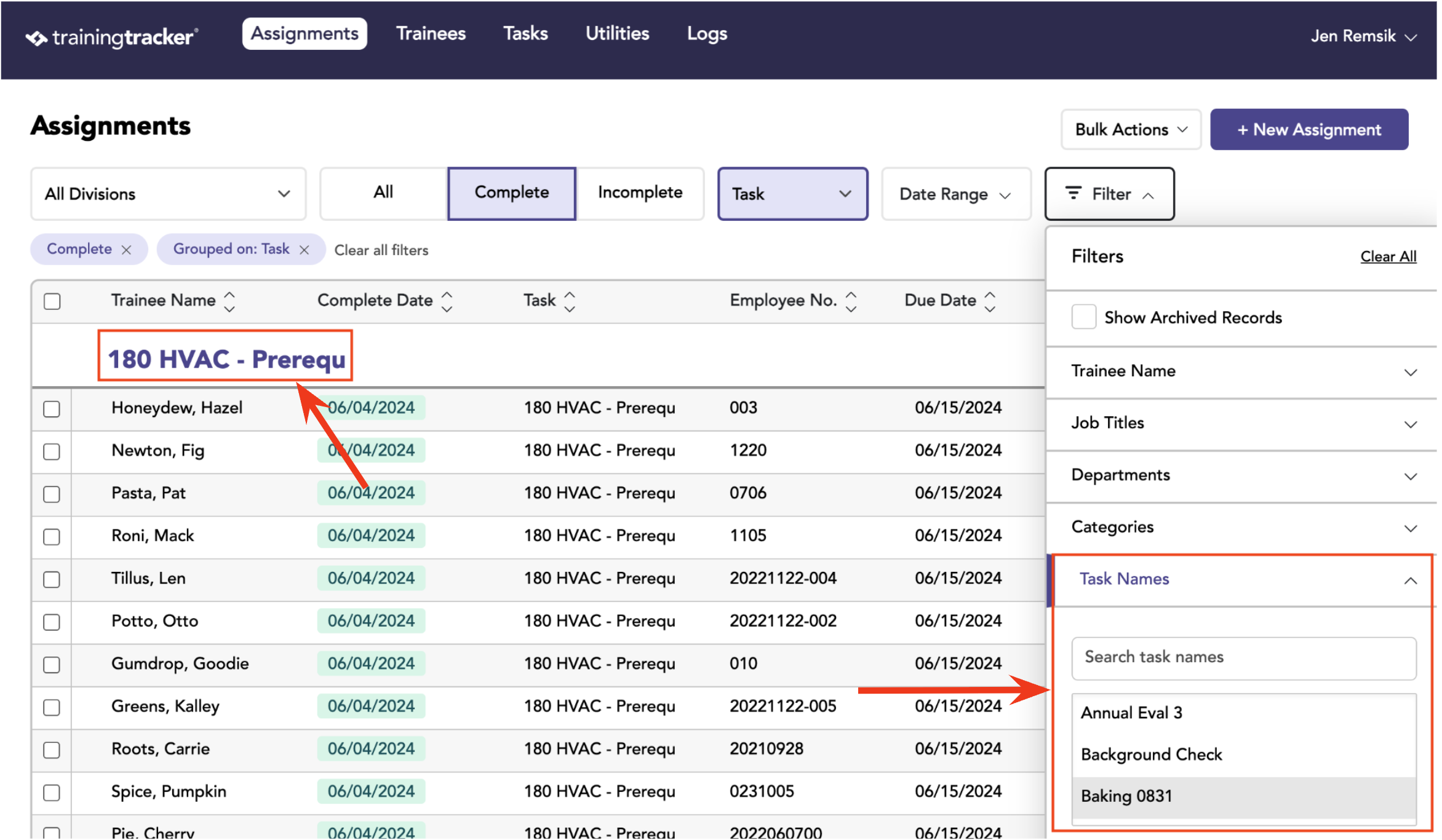Sort by Trainee Name arrows
Viewport: 1442px width, 840px height.
229,301
